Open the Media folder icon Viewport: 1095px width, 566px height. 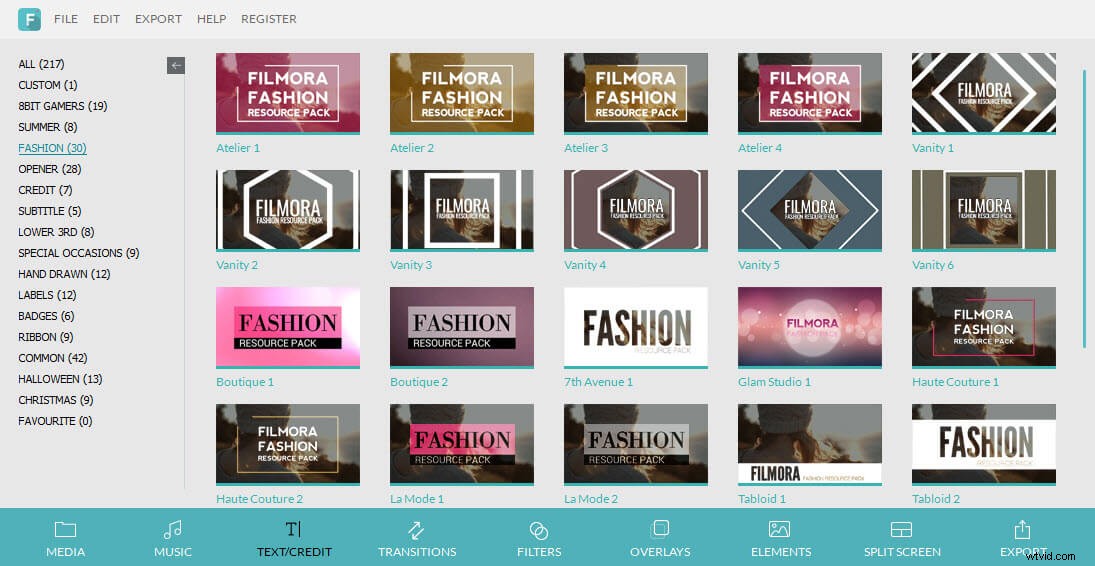click(x=66, y=530)
